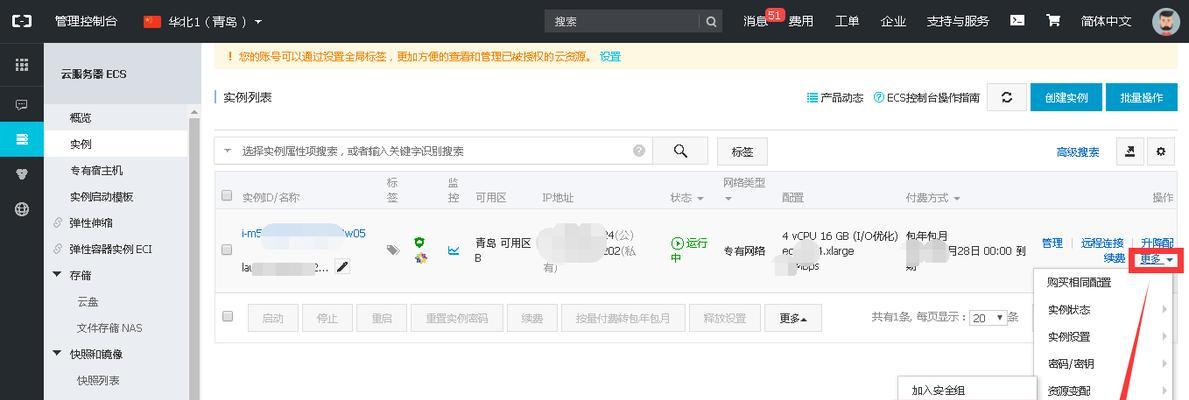Toggle the bottom batch-action checkbox
The width and height of the screenshot is (1189, 400).
[x=227, y=316]
